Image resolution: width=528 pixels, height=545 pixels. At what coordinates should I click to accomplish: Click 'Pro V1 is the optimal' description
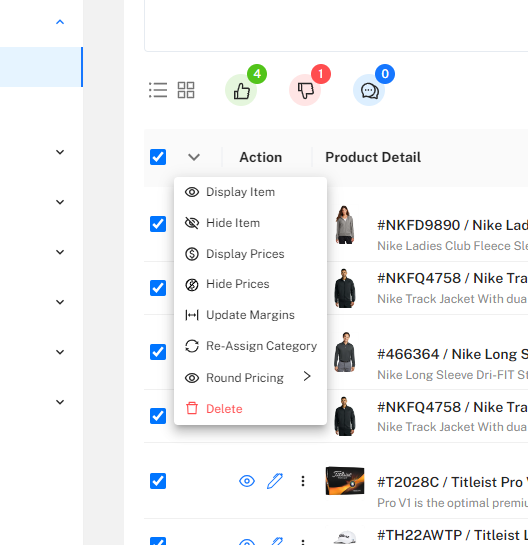point(453,503)
